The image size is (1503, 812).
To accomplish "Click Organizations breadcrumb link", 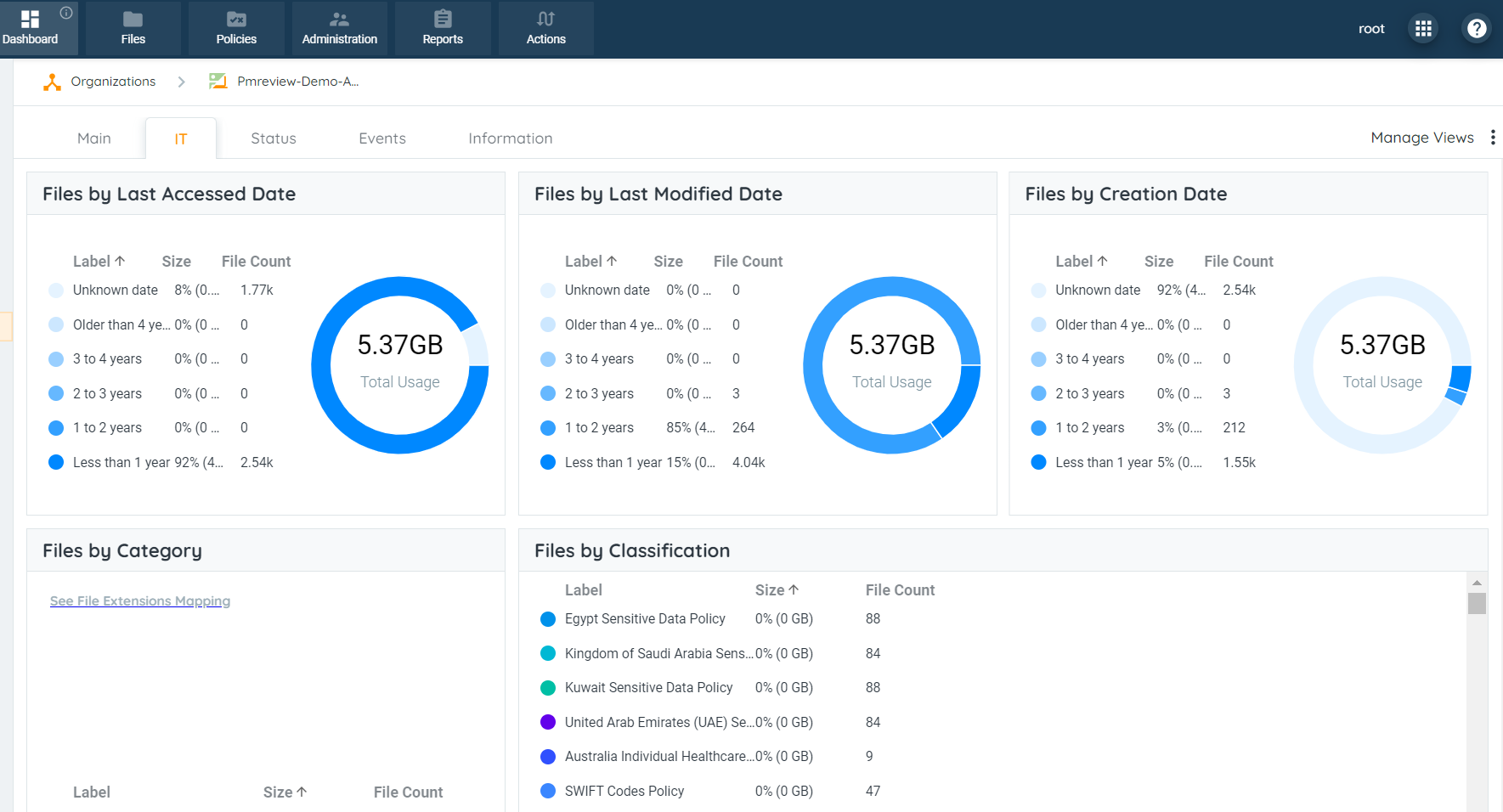I will pos(113,82).
